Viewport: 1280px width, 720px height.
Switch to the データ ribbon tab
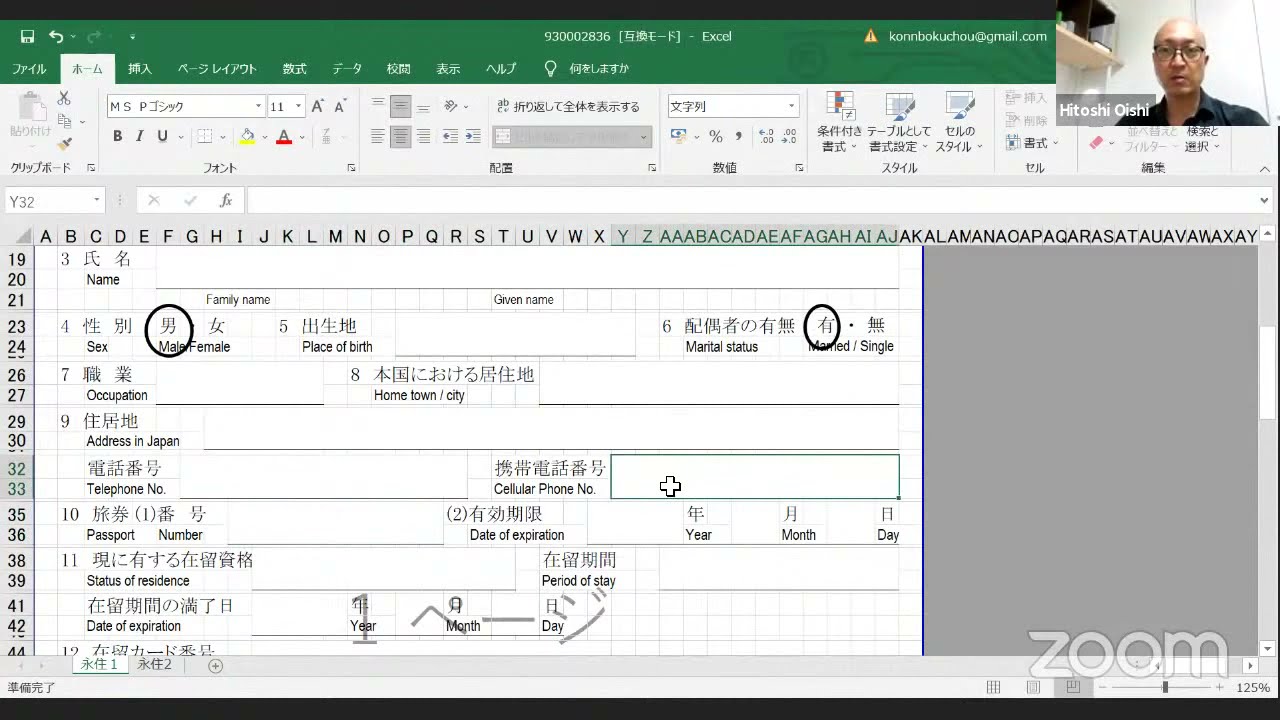[347, 69]
